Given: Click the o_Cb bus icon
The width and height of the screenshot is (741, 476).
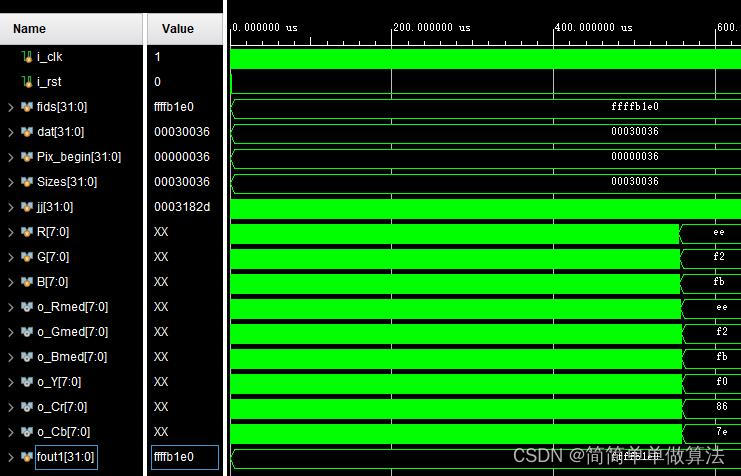Looking at the screenshot, I should [x=27, y=433].
